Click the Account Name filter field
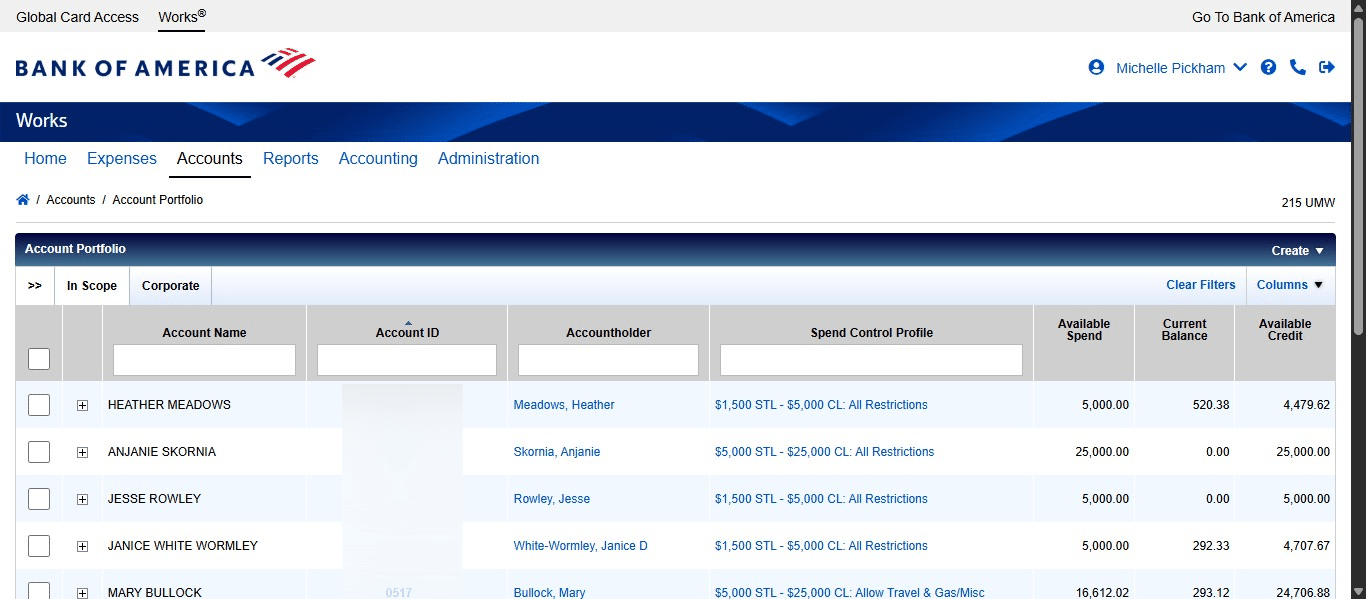This screenshot has height=599, width=1366. [x=204, y=360]
